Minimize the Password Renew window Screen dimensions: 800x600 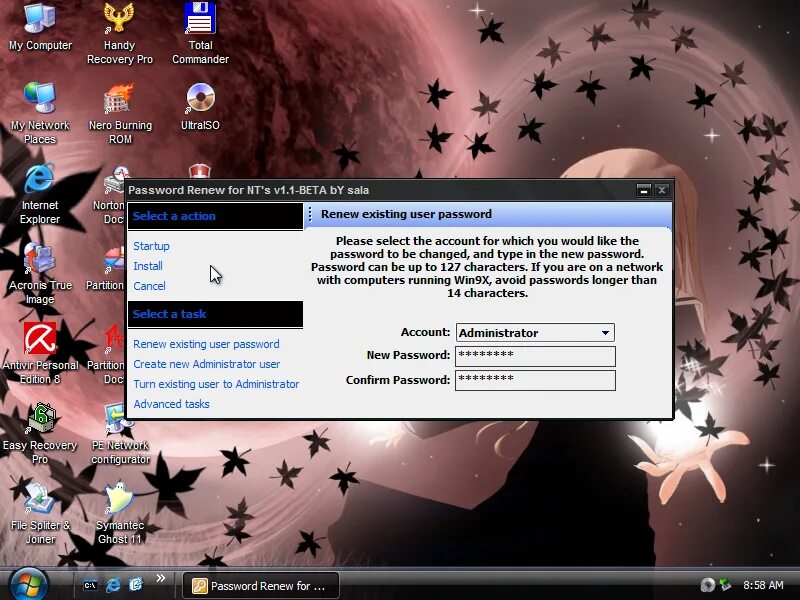coord(644,190)
